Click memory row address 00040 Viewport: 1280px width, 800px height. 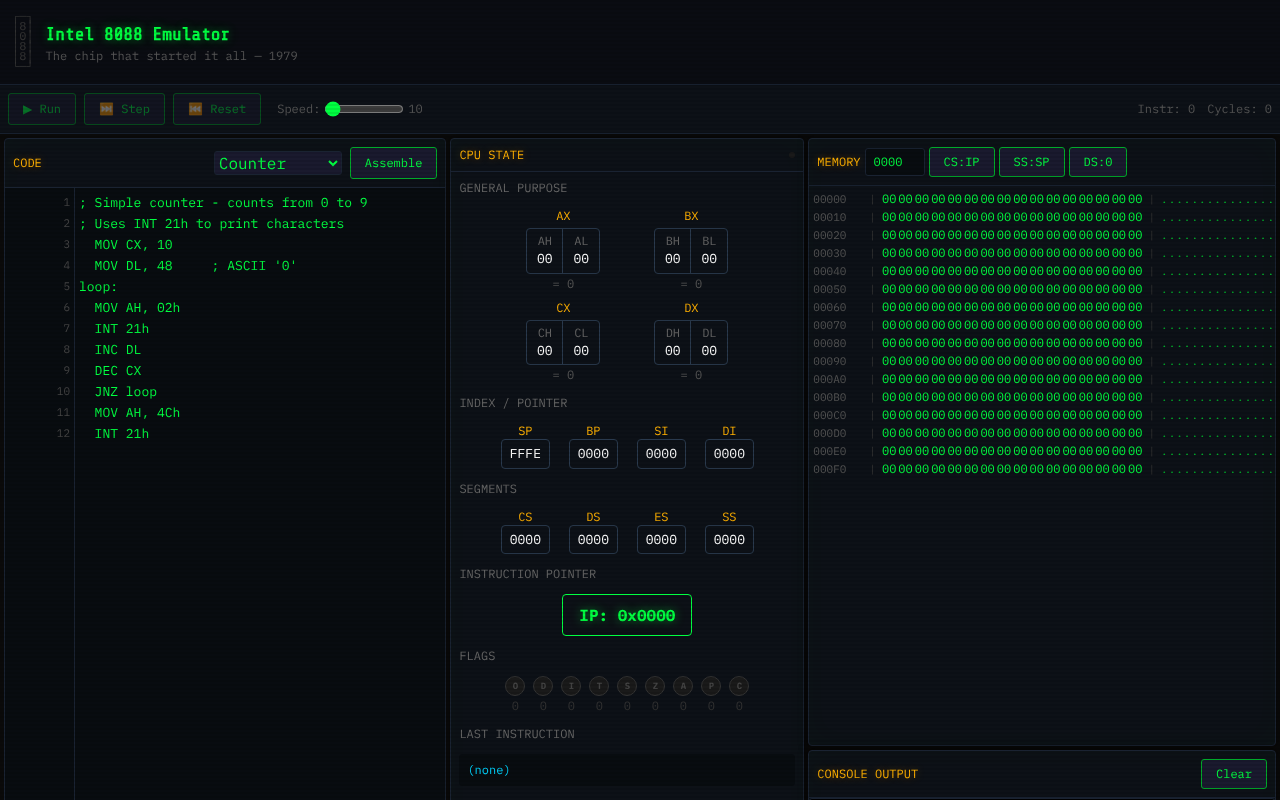coord(830,272)
